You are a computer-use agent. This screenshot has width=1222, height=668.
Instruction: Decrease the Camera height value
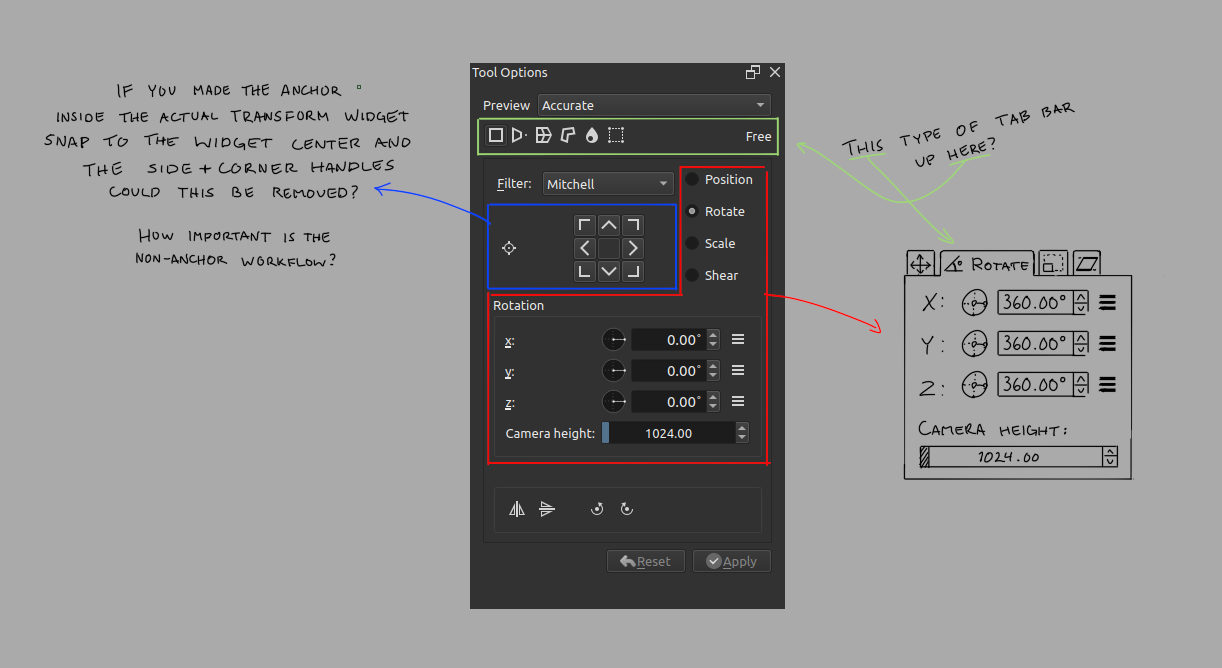pyautogui.click(x=742, y=438)
